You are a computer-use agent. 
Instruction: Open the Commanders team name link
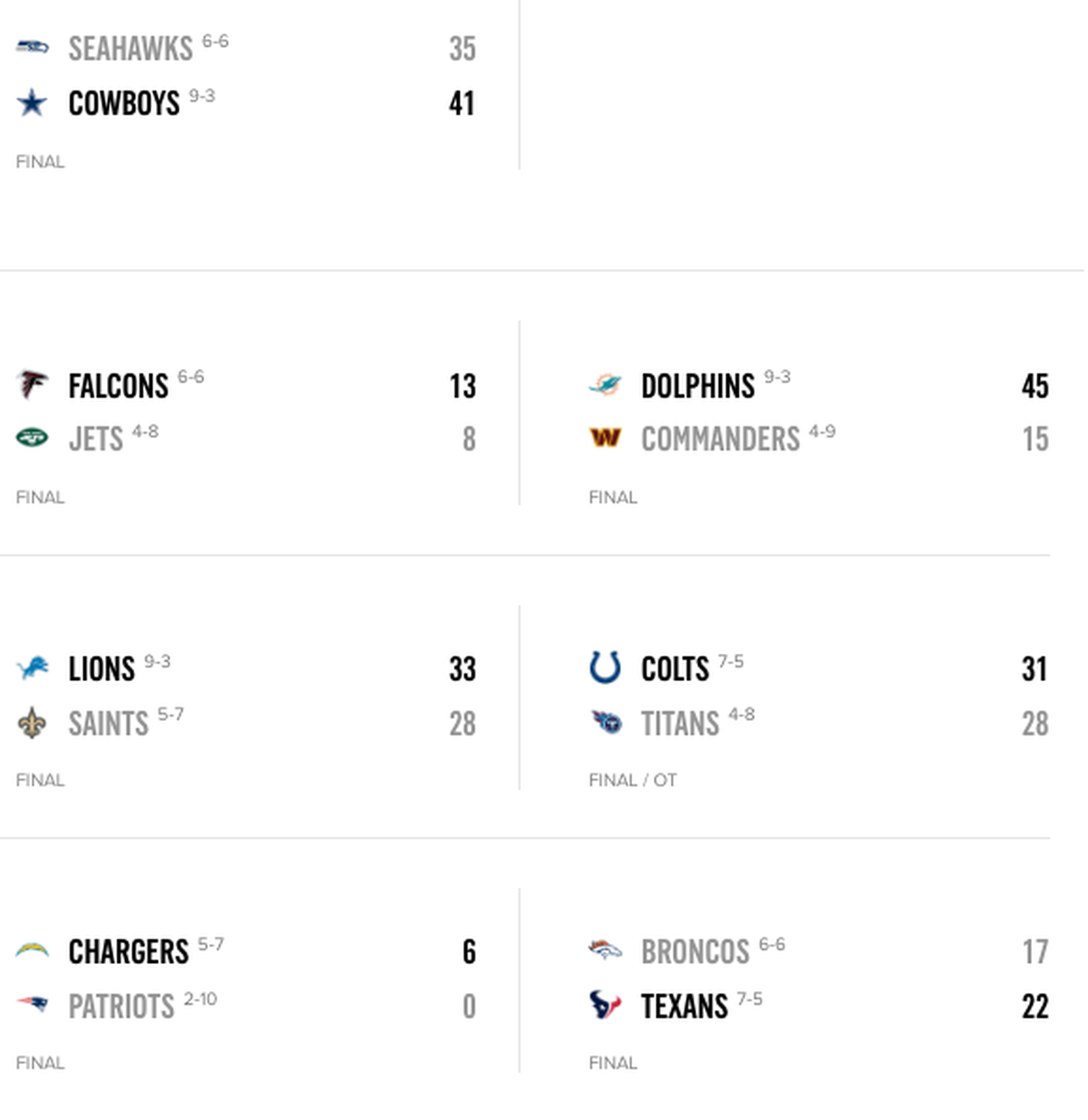[x=721, y=440]
